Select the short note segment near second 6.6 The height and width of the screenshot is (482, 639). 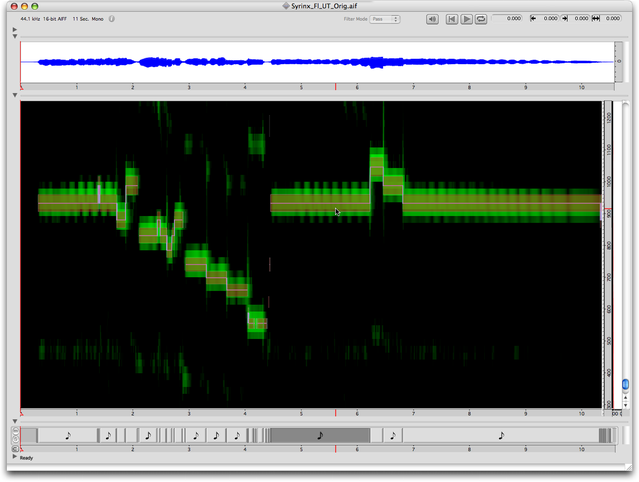tap(393, 436)
